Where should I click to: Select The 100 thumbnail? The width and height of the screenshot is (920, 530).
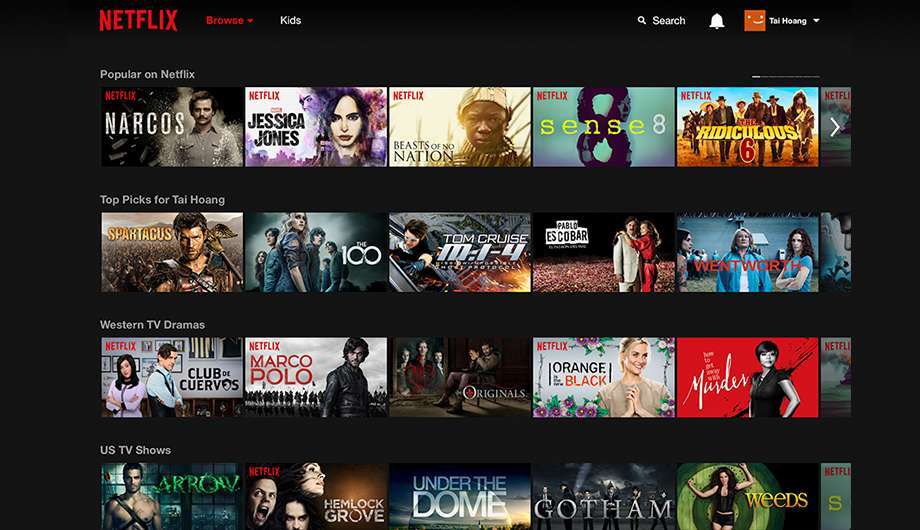click(316, 252)
